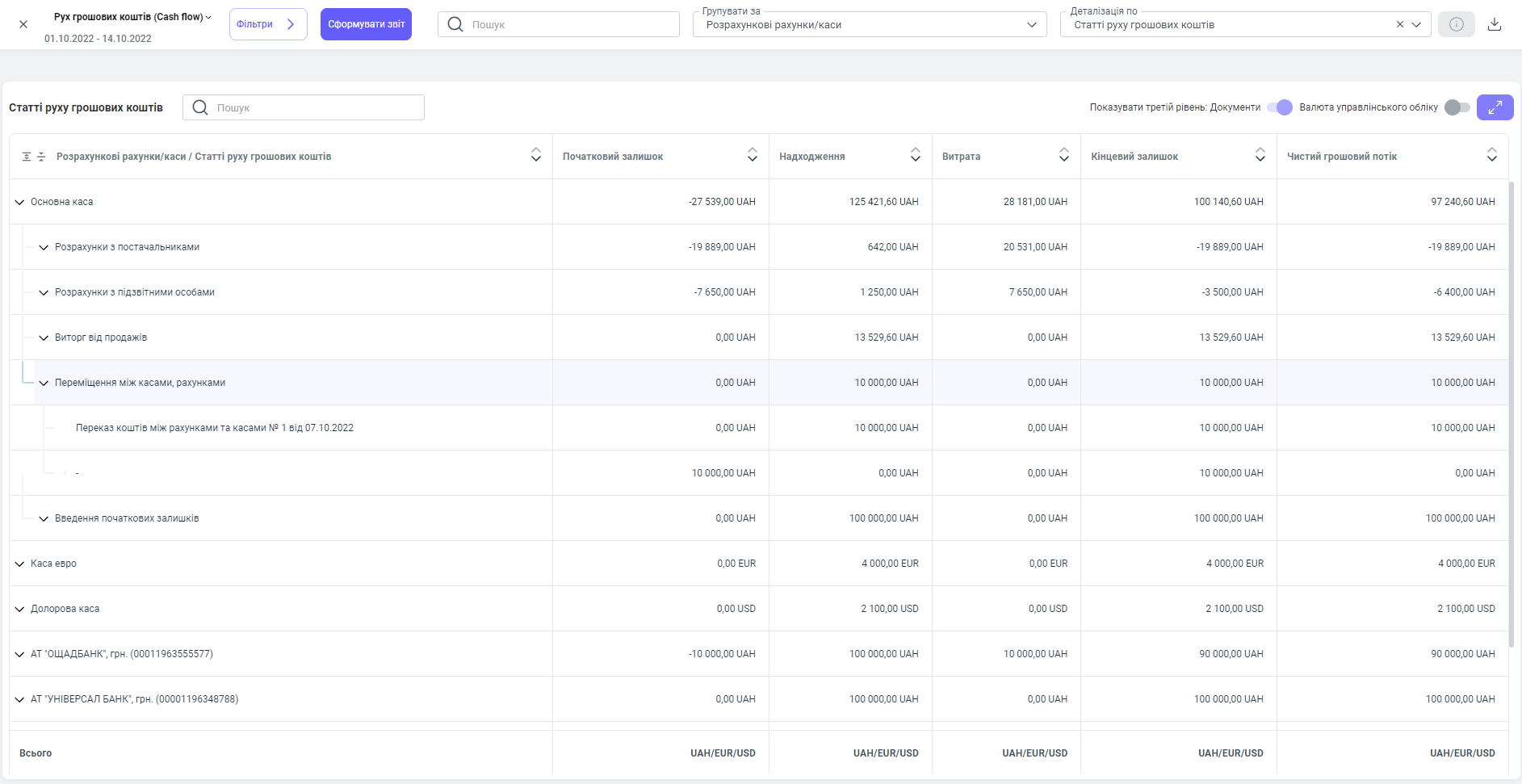Click the collapse all rows icon

coord(42,157)
